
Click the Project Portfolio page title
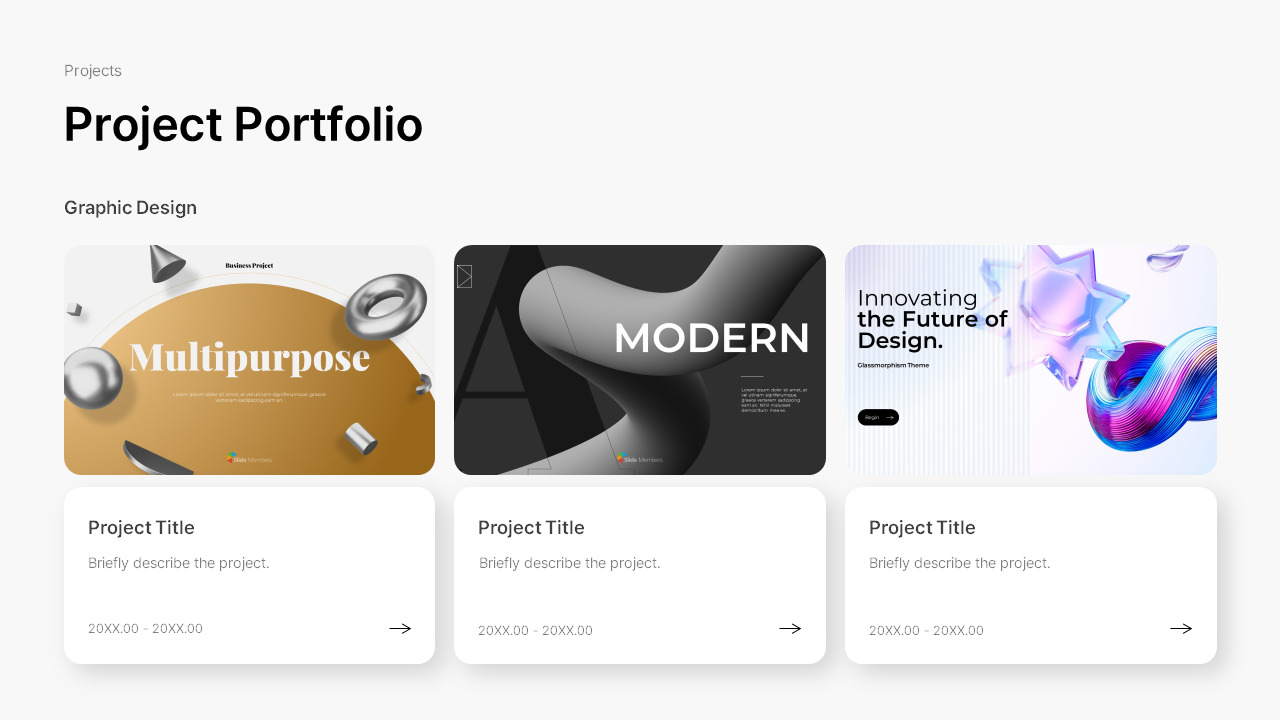pos(243,124)
